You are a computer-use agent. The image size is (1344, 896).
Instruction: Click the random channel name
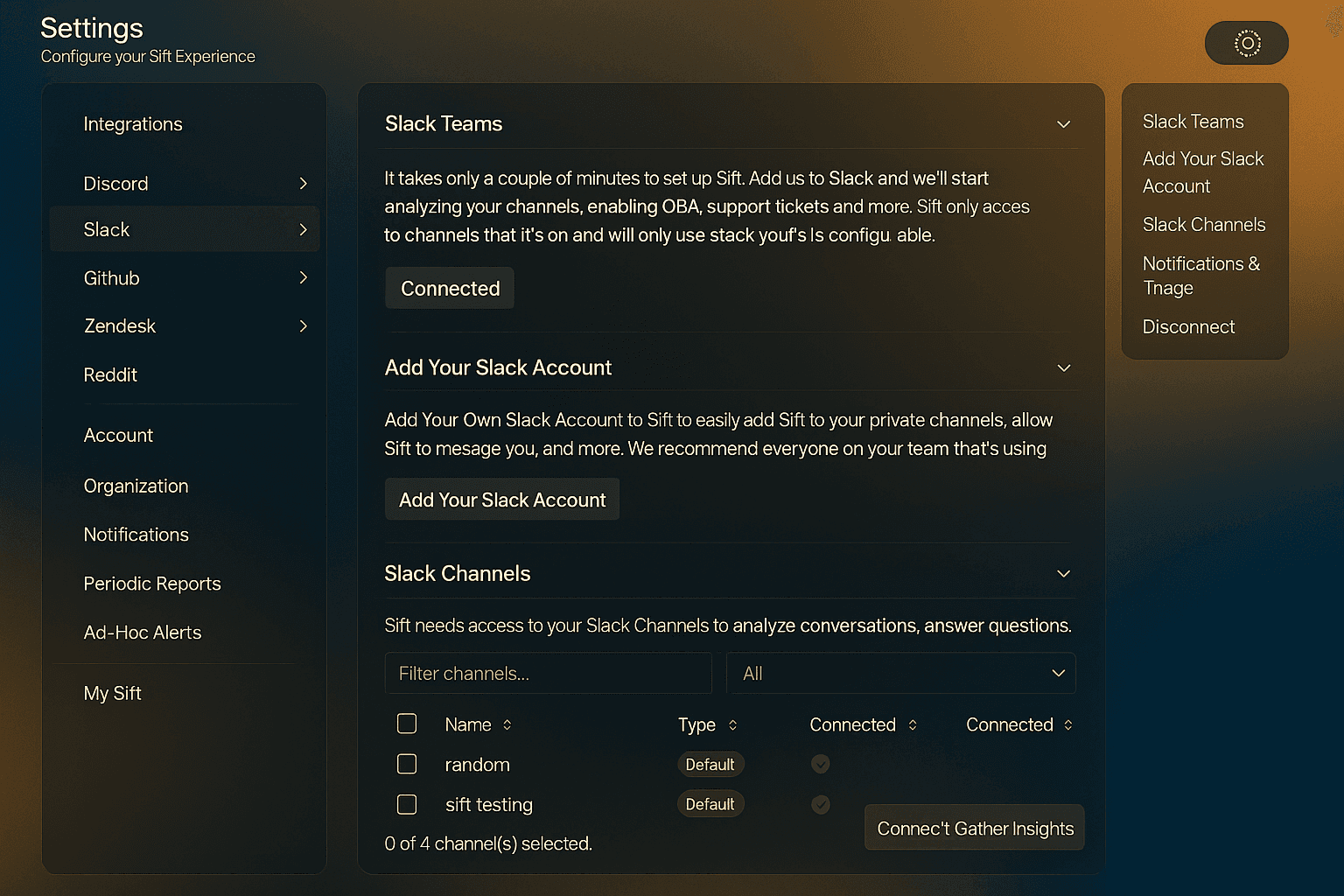pyautogui.click(x=477, y=765)
